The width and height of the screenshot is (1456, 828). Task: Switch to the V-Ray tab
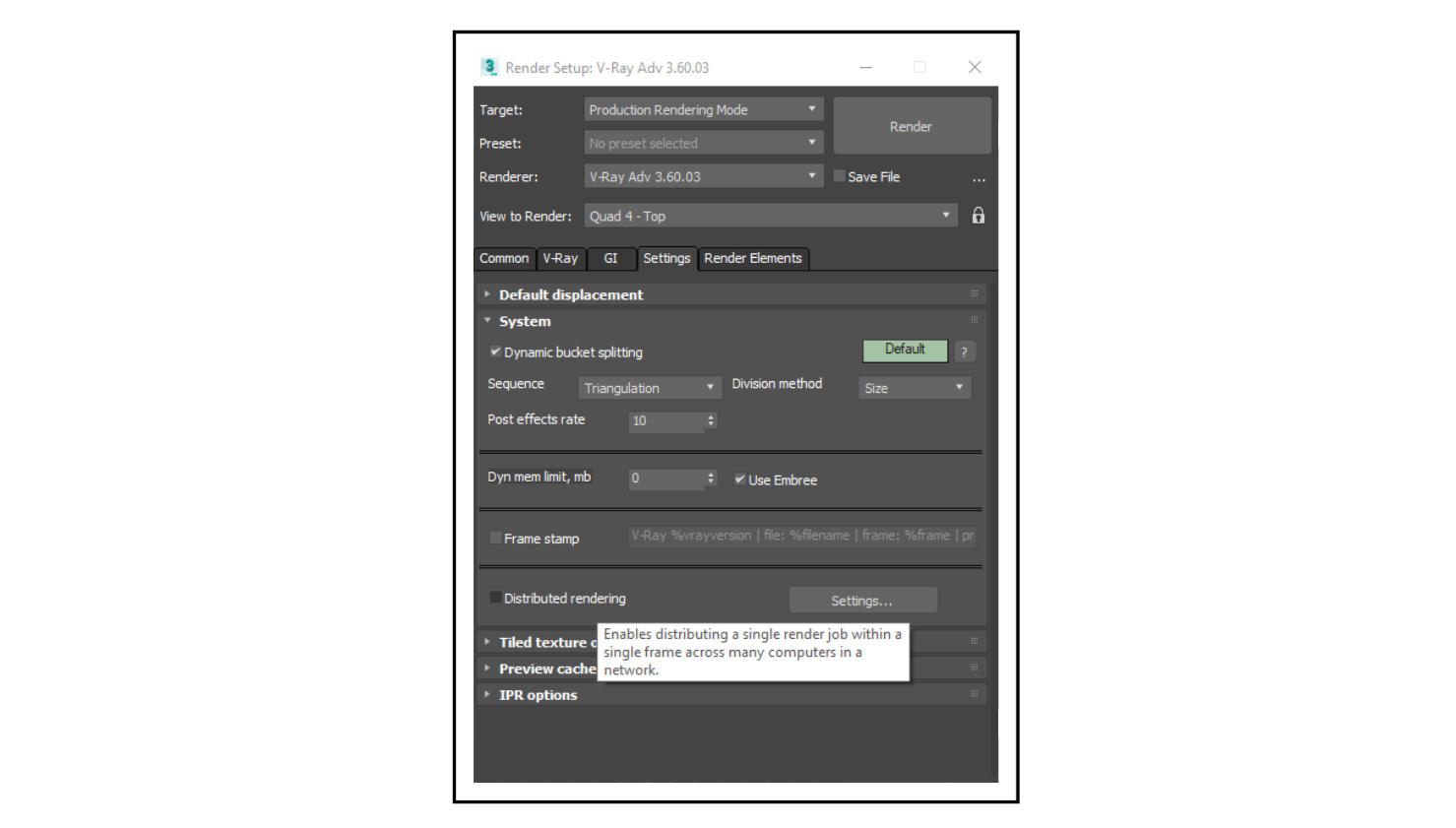[560, 258]
